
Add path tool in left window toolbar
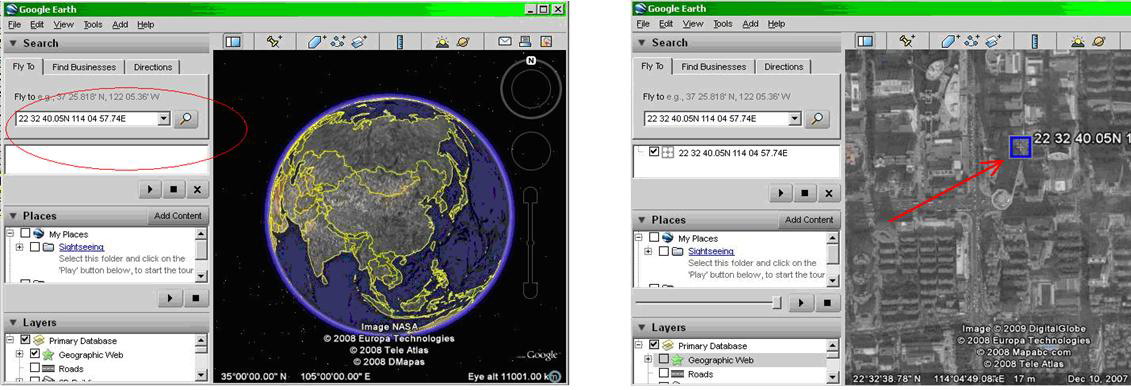tap(338, 42)
